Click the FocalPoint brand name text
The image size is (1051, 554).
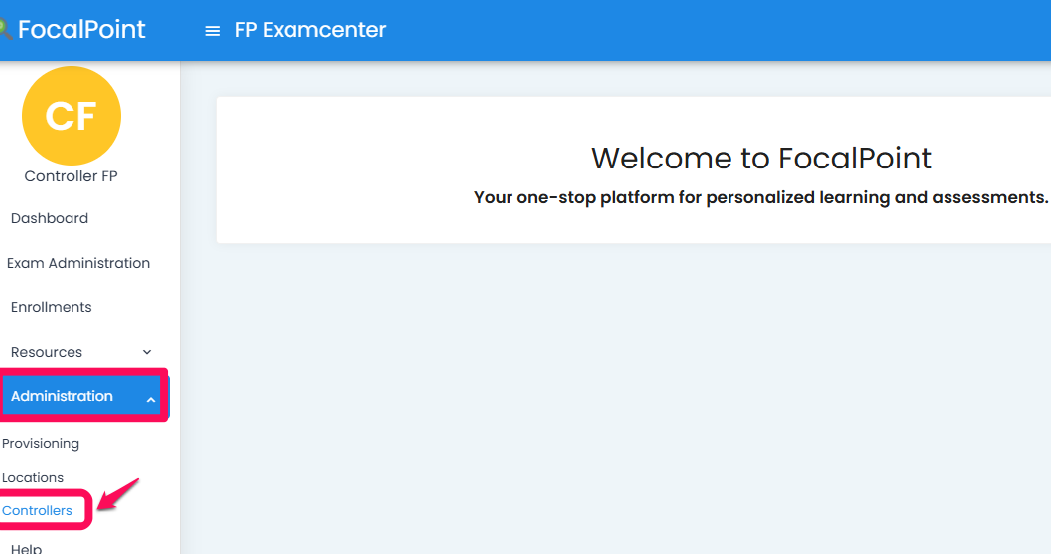click(82, 30)
